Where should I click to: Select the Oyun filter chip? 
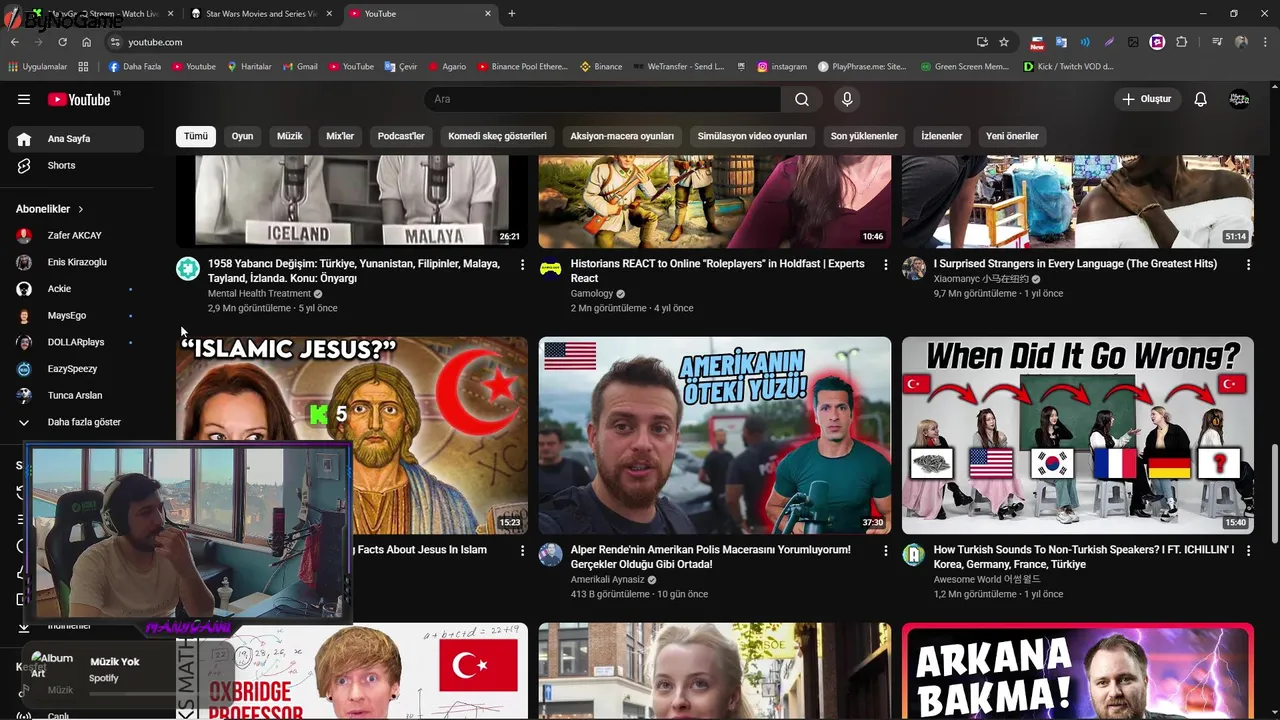tap(242, 136)
